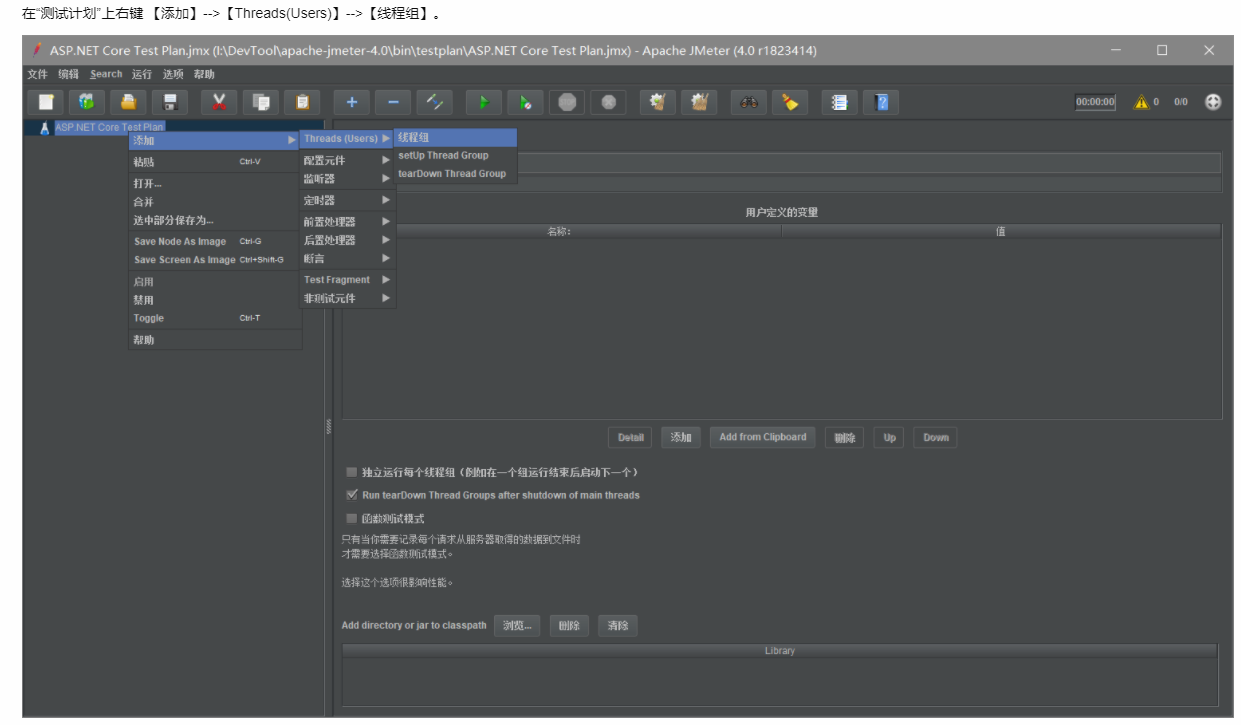Click the Clear results broom icon
The width and height of the screenshot is (1241, 725).
[658, 102]
